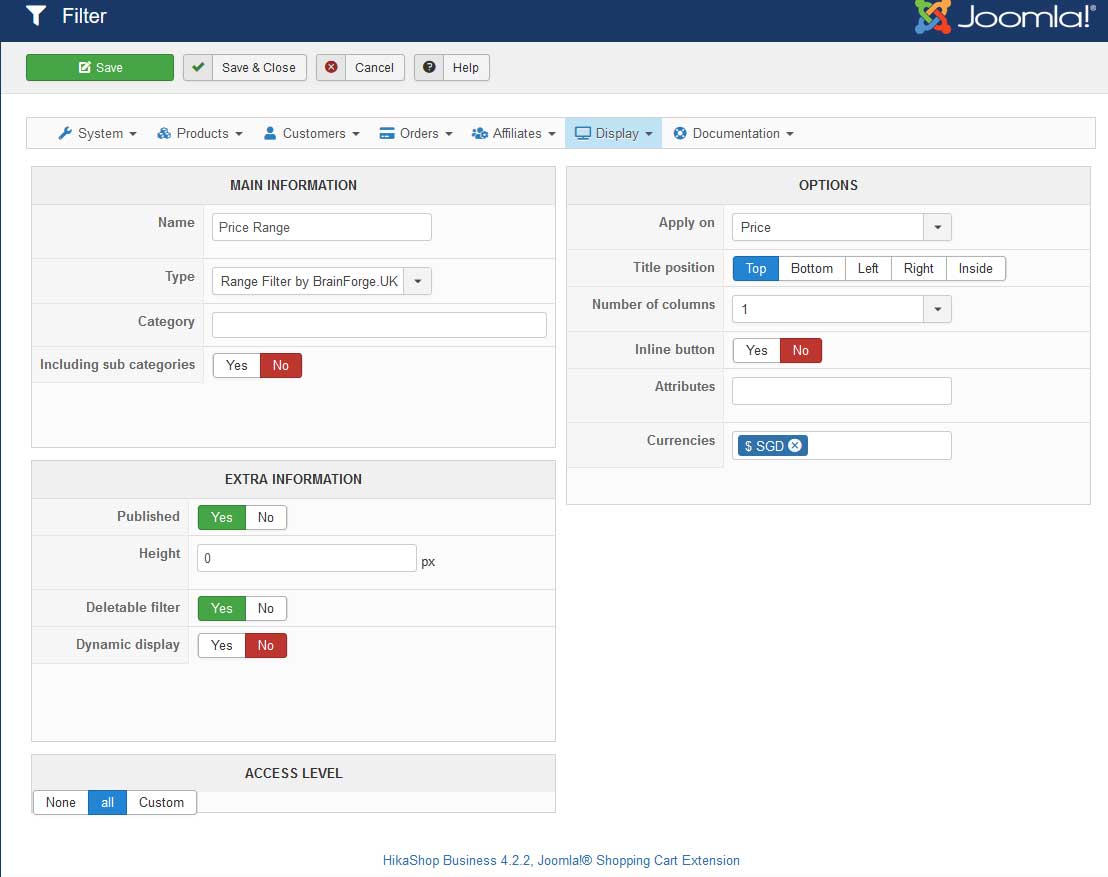Expand the Type dropdown arrow
1108x877 pixels.
418,281
